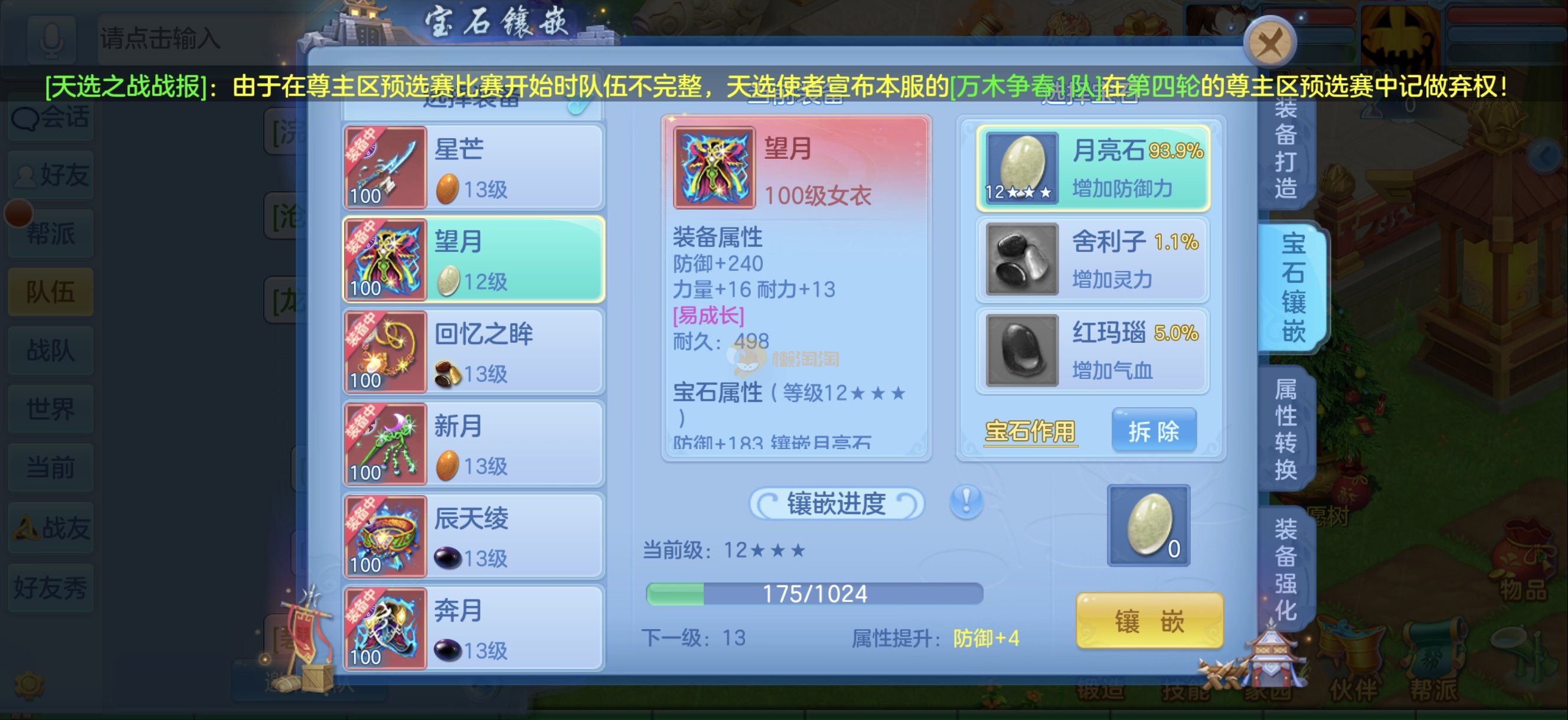Click the 175/1024 inlay progress bar
The width and height of the screenshot is (1568, 720).
[x=815, y=593]
